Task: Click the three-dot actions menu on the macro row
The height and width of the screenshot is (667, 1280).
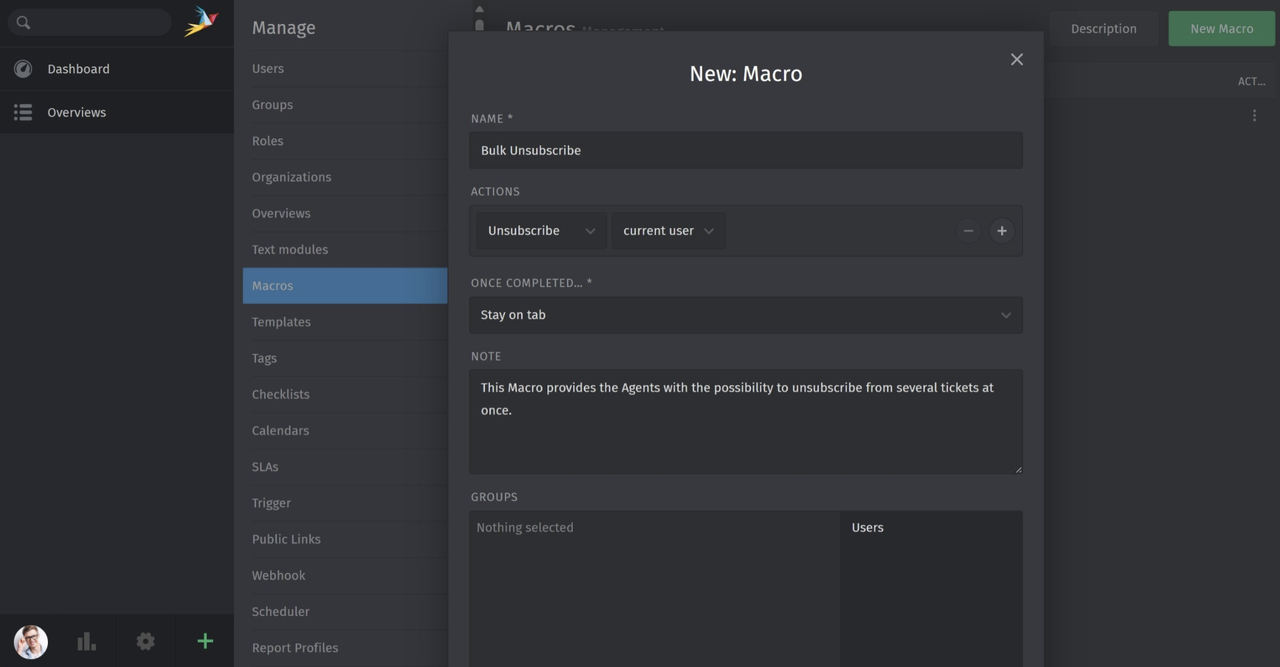Action: coord(1254,114)
